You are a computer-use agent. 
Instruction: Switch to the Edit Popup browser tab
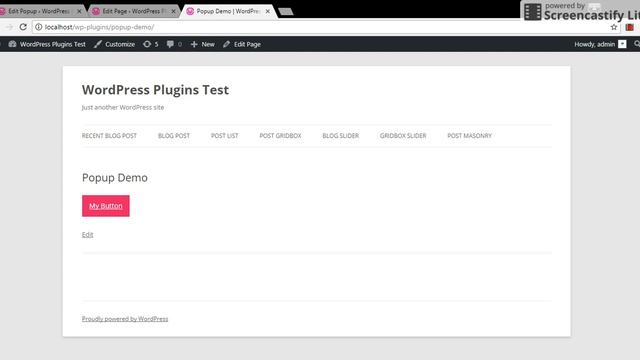39,11
